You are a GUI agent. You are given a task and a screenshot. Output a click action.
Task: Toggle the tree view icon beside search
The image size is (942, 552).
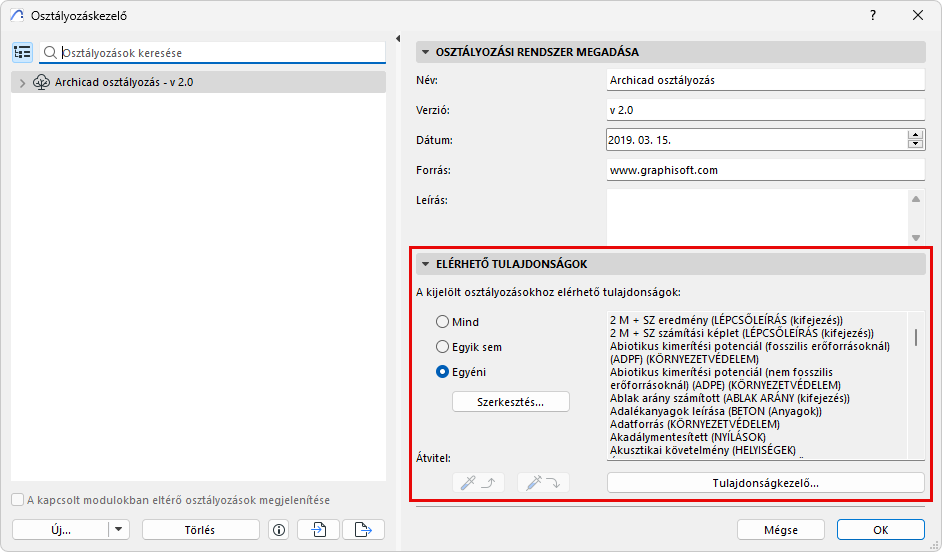coord(22,53)
